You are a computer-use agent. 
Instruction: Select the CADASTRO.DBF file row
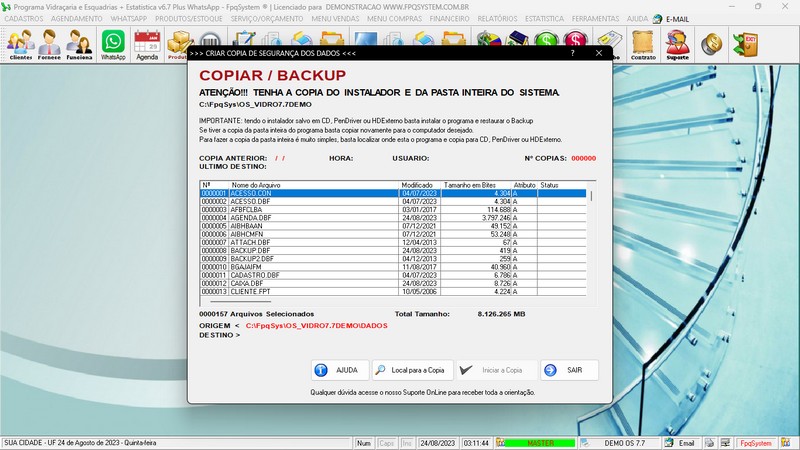[393, 275]
